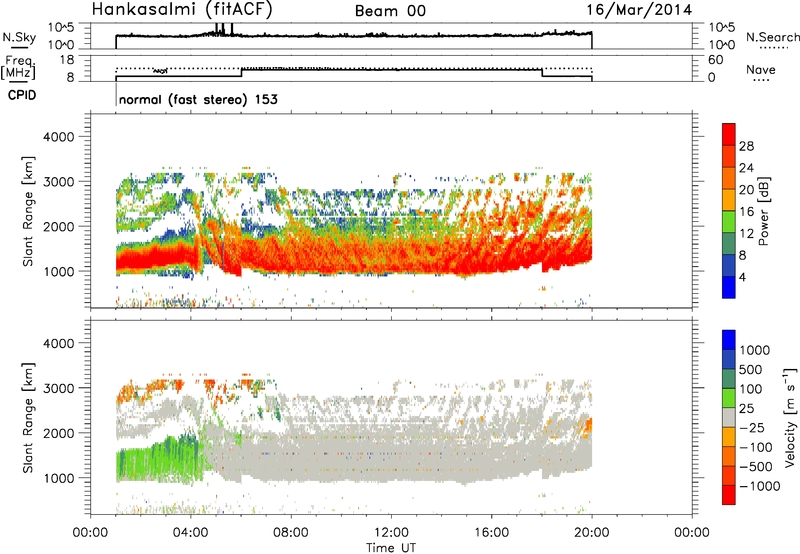Screen dimensions: 800x554
Task: Click power colorbar green segment between 12 and 16
Action: pyautogui.click(x=729, y=221)
